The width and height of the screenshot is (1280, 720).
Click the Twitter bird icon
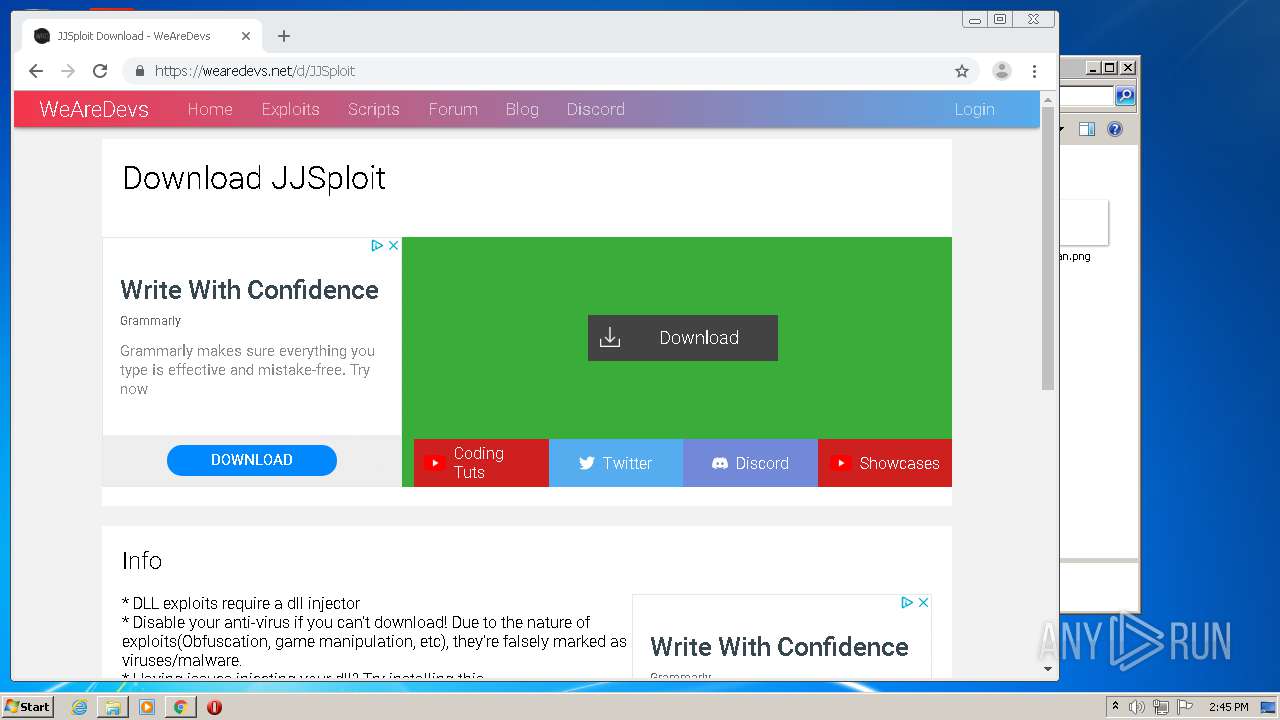coord(587,463)
